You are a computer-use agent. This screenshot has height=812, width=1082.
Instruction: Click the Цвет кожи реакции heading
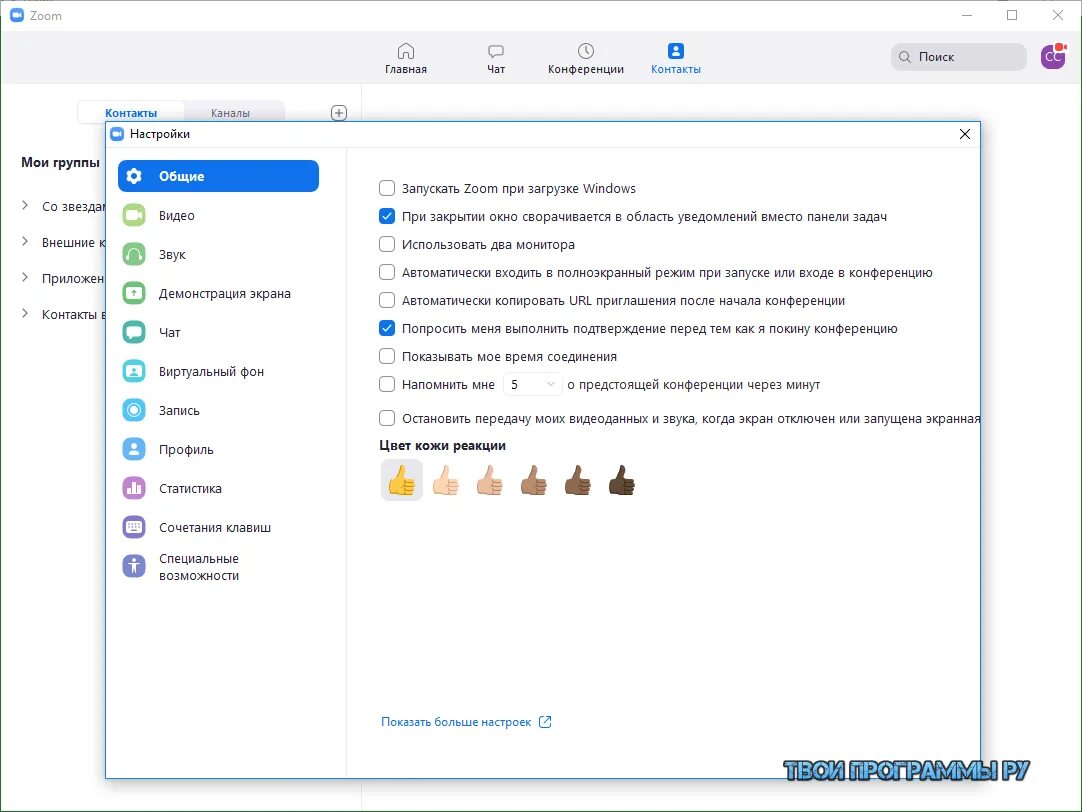tap(442, 446)
